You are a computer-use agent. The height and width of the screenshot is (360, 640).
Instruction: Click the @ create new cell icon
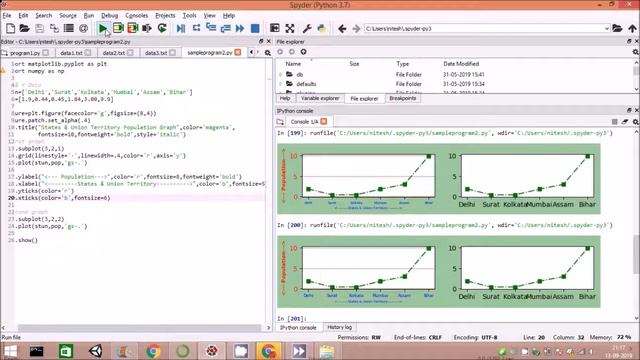(x=83, y=28)
